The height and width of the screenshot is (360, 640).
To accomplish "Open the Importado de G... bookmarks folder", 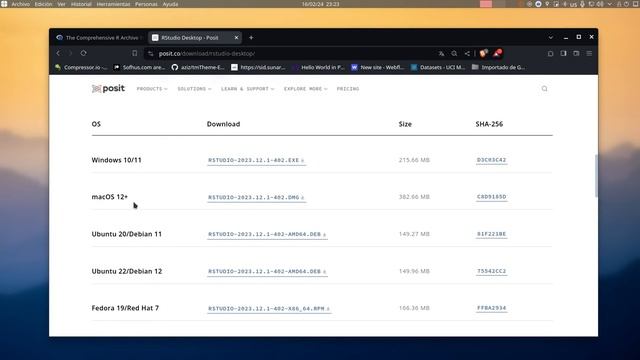I will [498, 67].
